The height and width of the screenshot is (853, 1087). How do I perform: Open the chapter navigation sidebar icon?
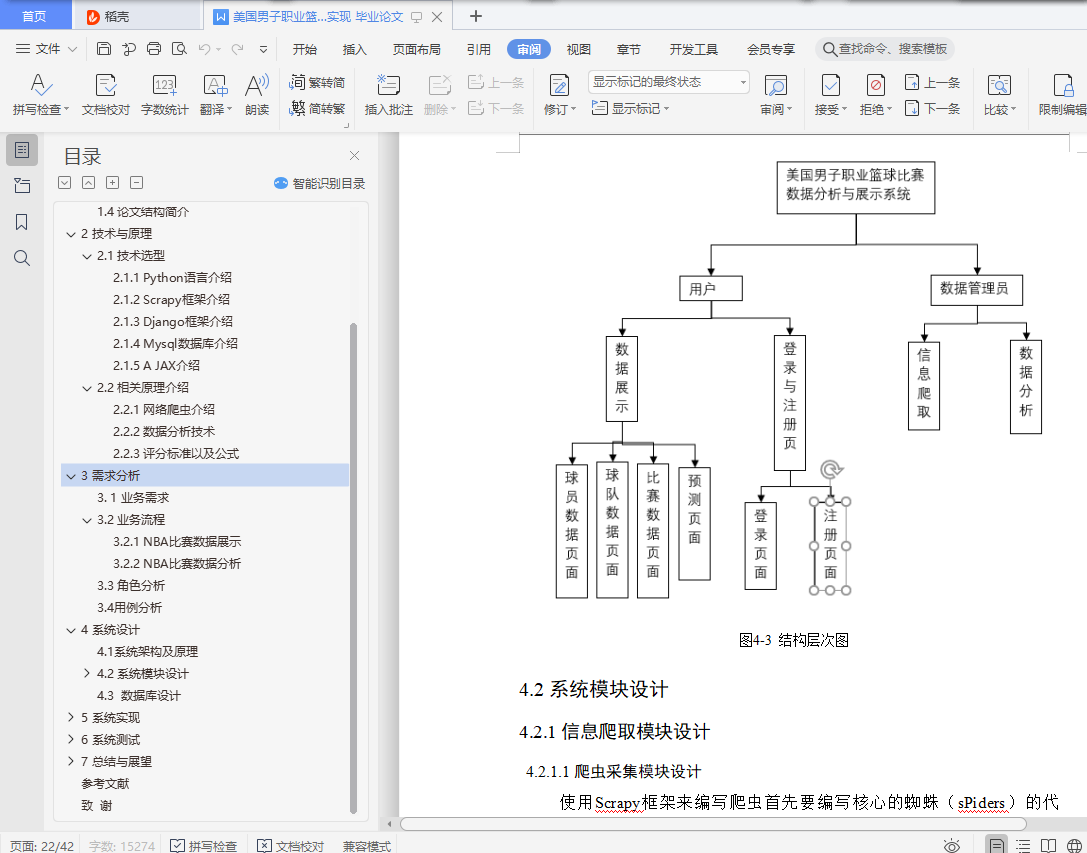(x=22, y=186)
